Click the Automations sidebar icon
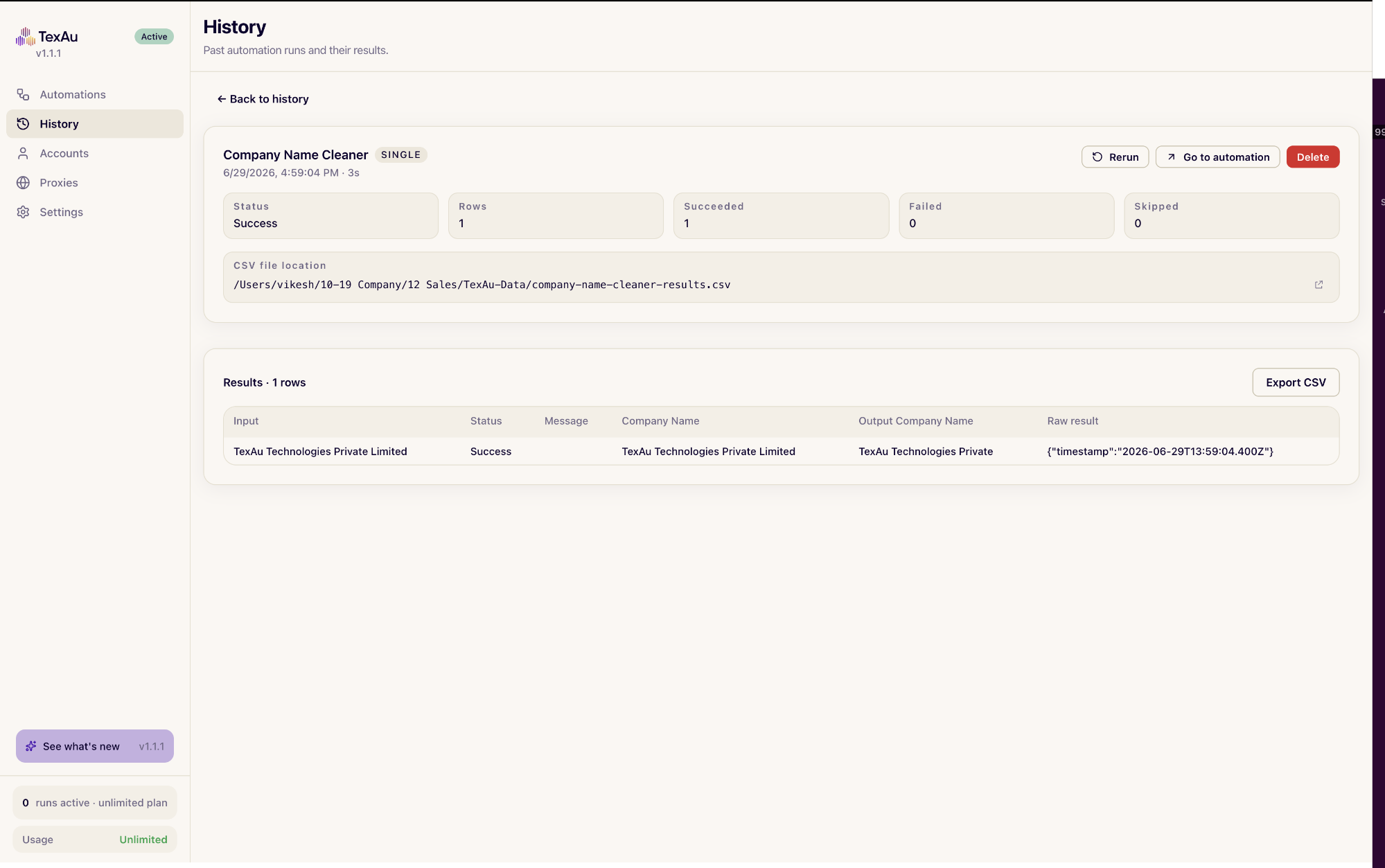The height and width of the screenshot is (868, 1385). 23,95
